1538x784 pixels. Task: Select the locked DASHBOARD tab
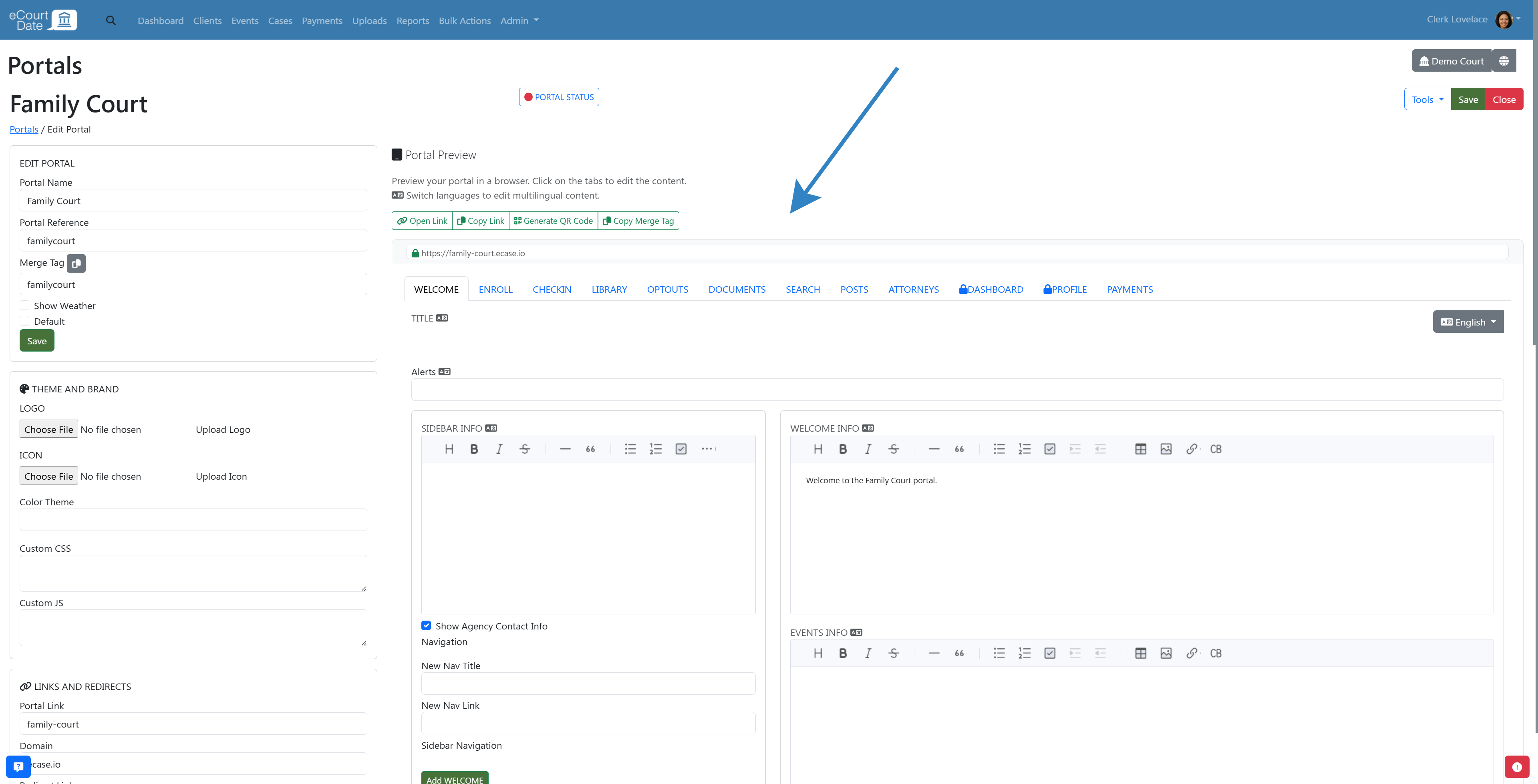click(x=991, y=289)
